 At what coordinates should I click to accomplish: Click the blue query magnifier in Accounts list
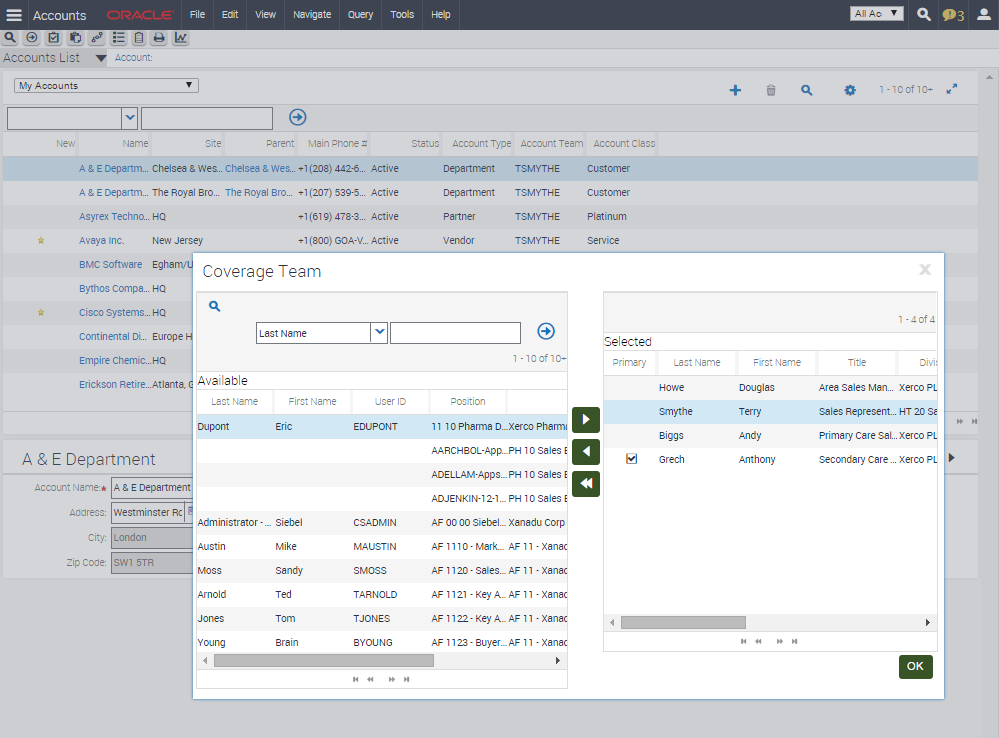tap(807, 90)
